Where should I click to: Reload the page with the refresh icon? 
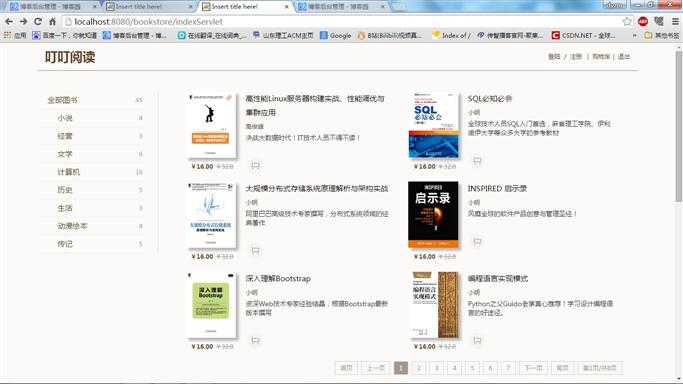(38, 21)
